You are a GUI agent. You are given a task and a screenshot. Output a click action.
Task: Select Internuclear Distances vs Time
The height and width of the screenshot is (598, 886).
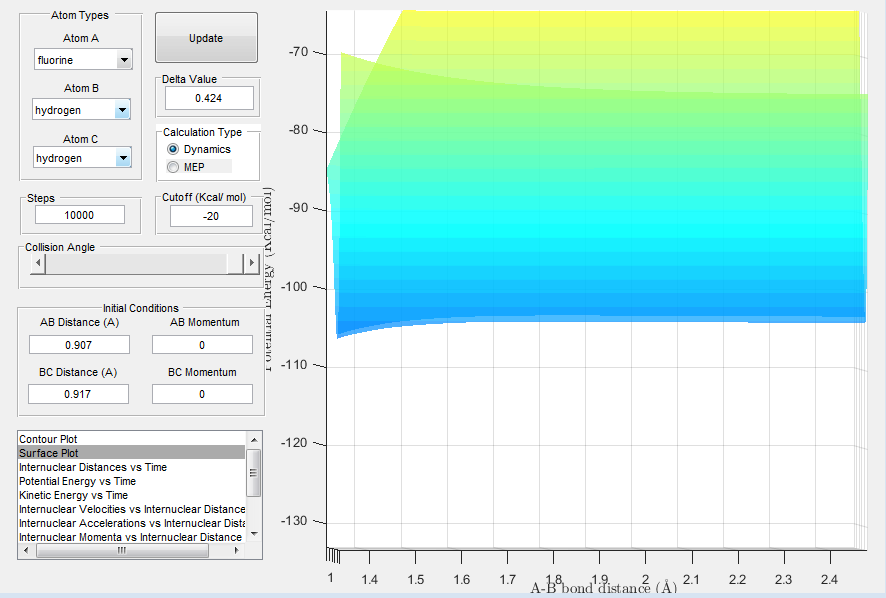(x=132, y=467)
